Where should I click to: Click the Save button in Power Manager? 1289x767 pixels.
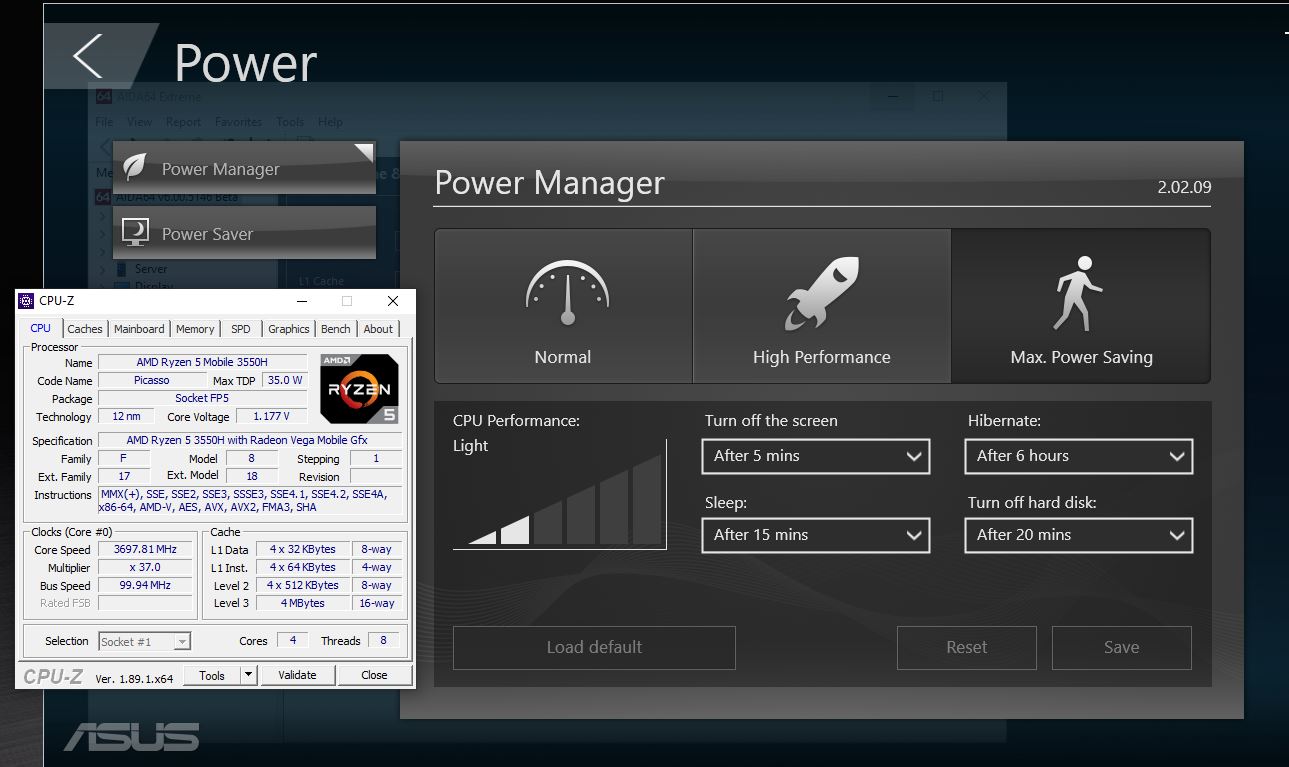coord(1121,647)
